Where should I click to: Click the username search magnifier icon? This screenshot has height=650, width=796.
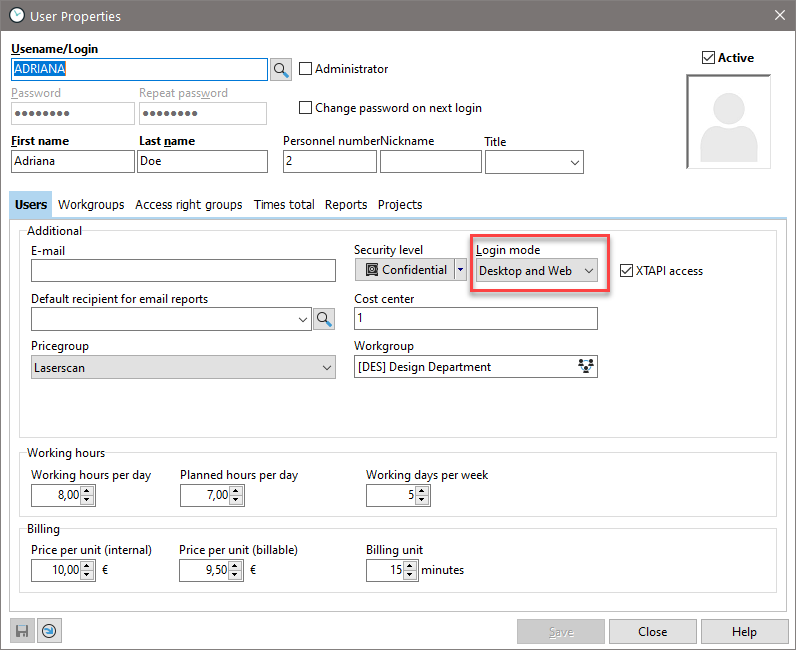coord(281,69)
